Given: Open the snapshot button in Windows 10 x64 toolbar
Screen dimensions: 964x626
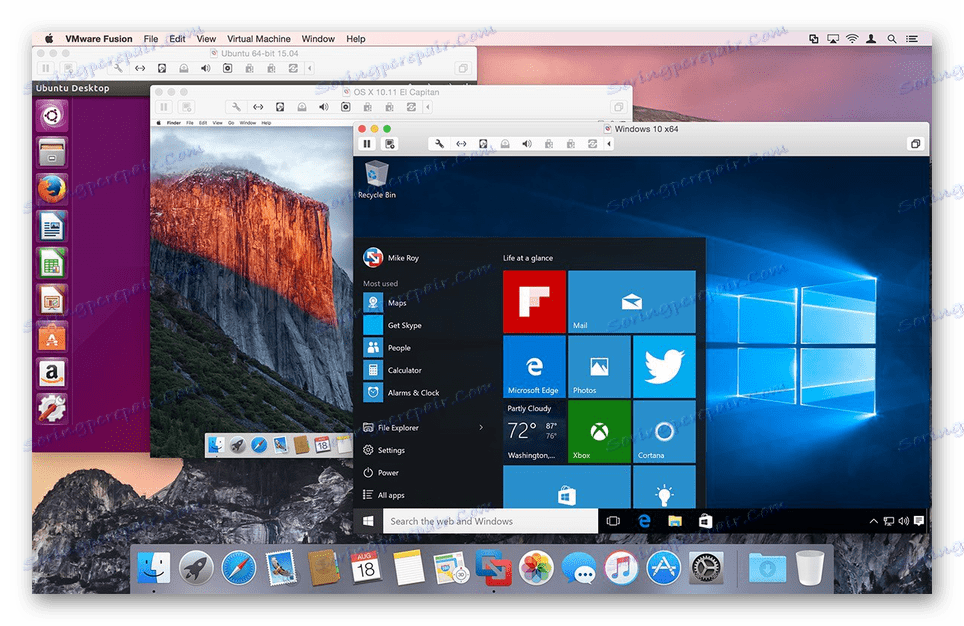Looking at the screenshot, I should coord(390,144).
